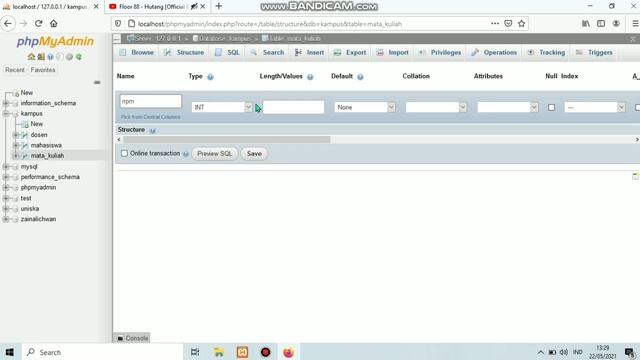This screenshot has height=360, width=640.
Task: Click help icon next to Structure label
Action: pyautogui.click(x=152, y=130)
